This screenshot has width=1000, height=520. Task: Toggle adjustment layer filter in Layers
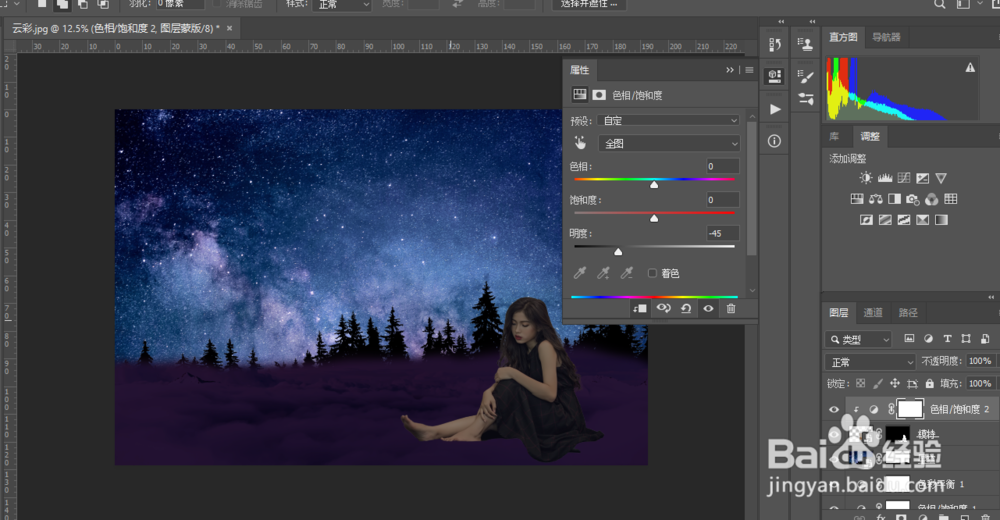tap(929, 339)
